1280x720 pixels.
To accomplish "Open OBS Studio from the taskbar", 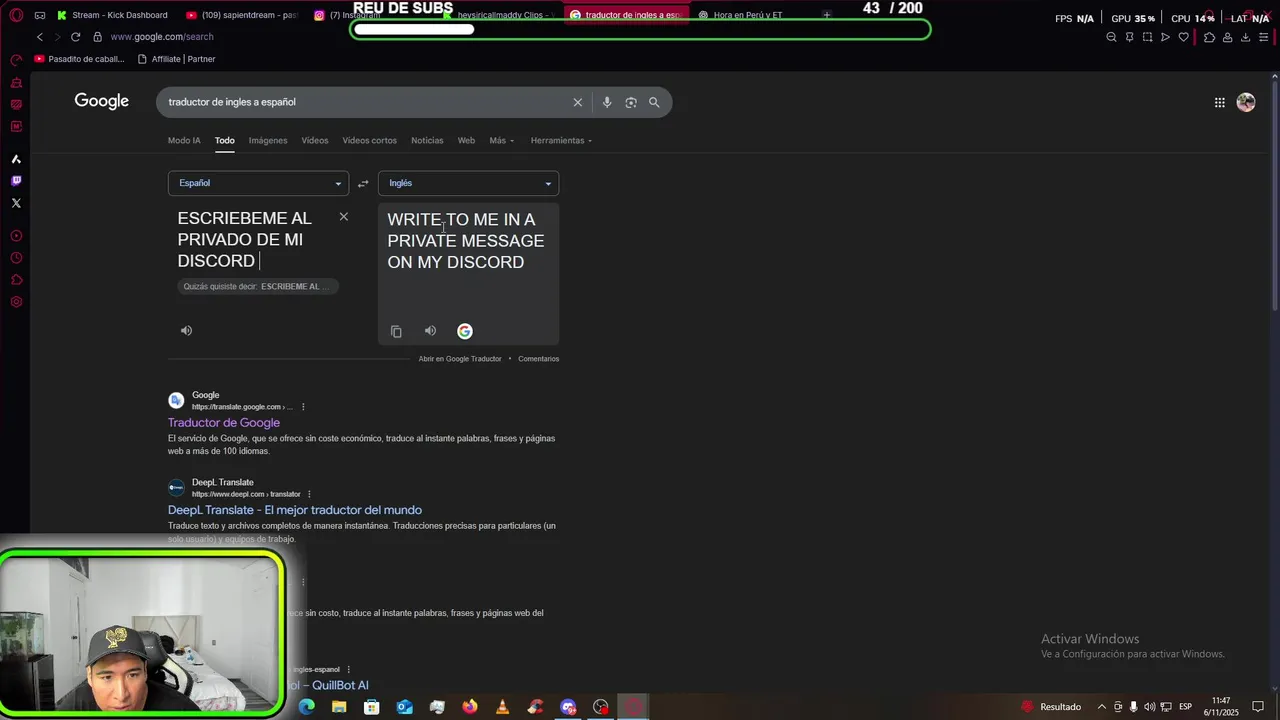I will [x=601, y=707].
